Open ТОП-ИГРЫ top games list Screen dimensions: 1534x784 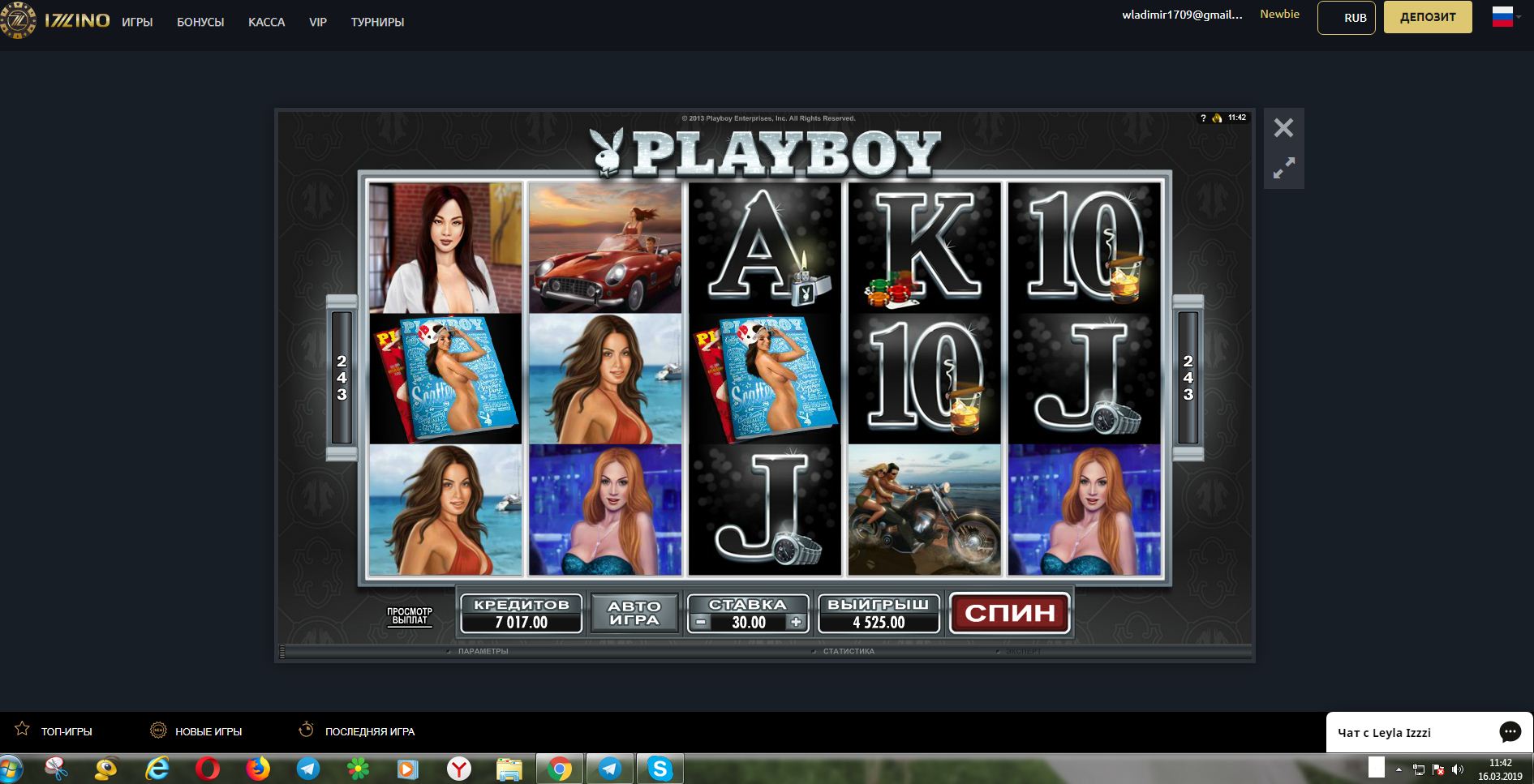coord(67,731)
